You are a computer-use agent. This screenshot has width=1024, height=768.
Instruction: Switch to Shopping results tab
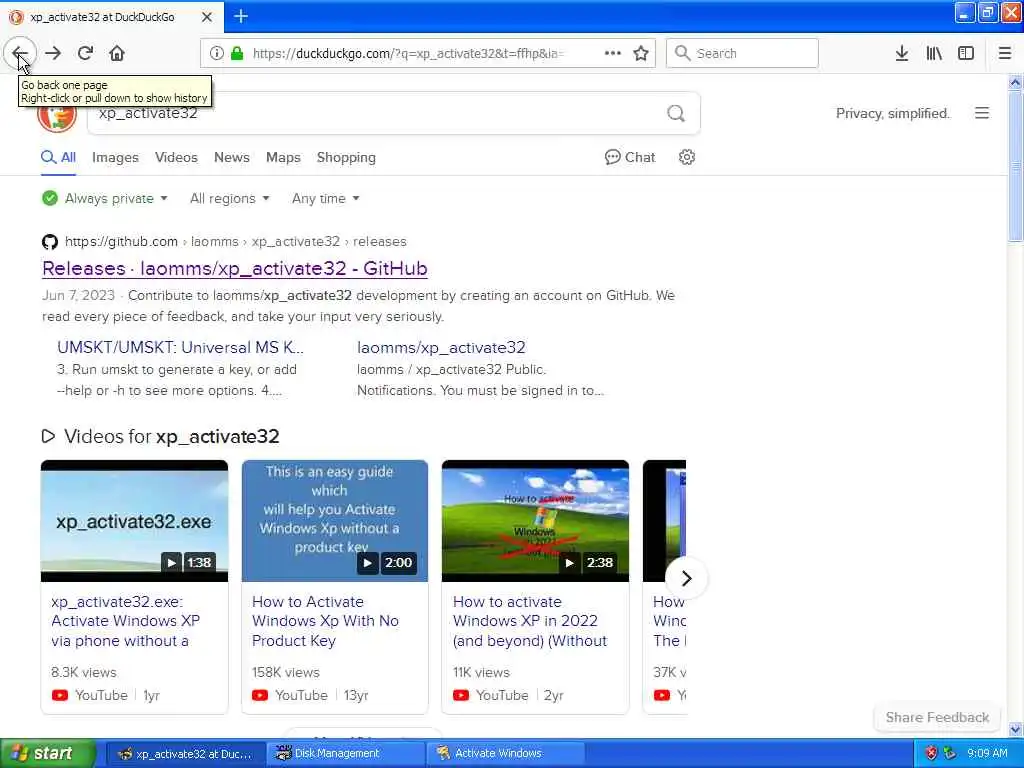(346, 157)
